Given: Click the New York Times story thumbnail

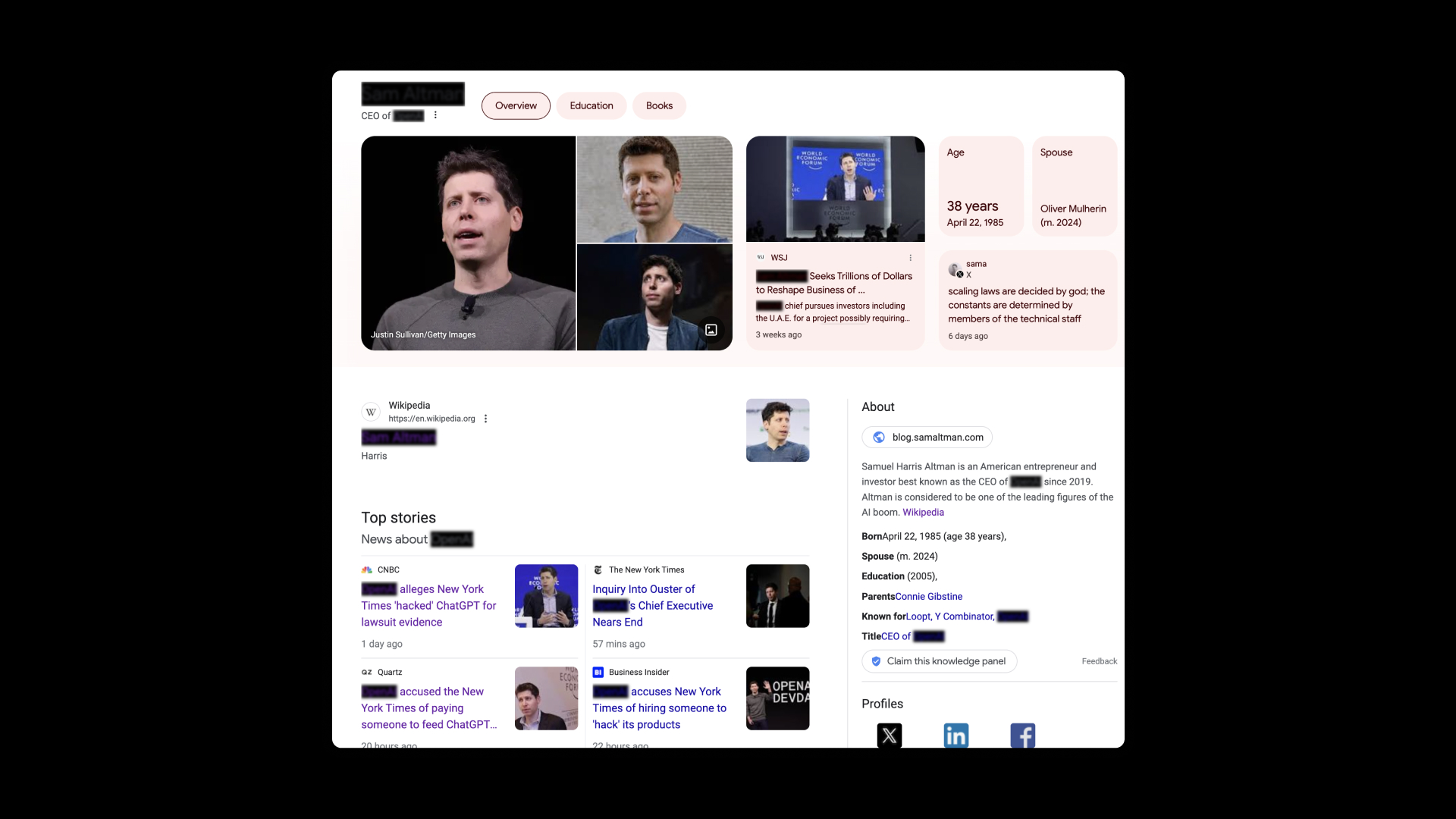Looking at the screenshot, I should pyautogui.click(x=778, y=596).
